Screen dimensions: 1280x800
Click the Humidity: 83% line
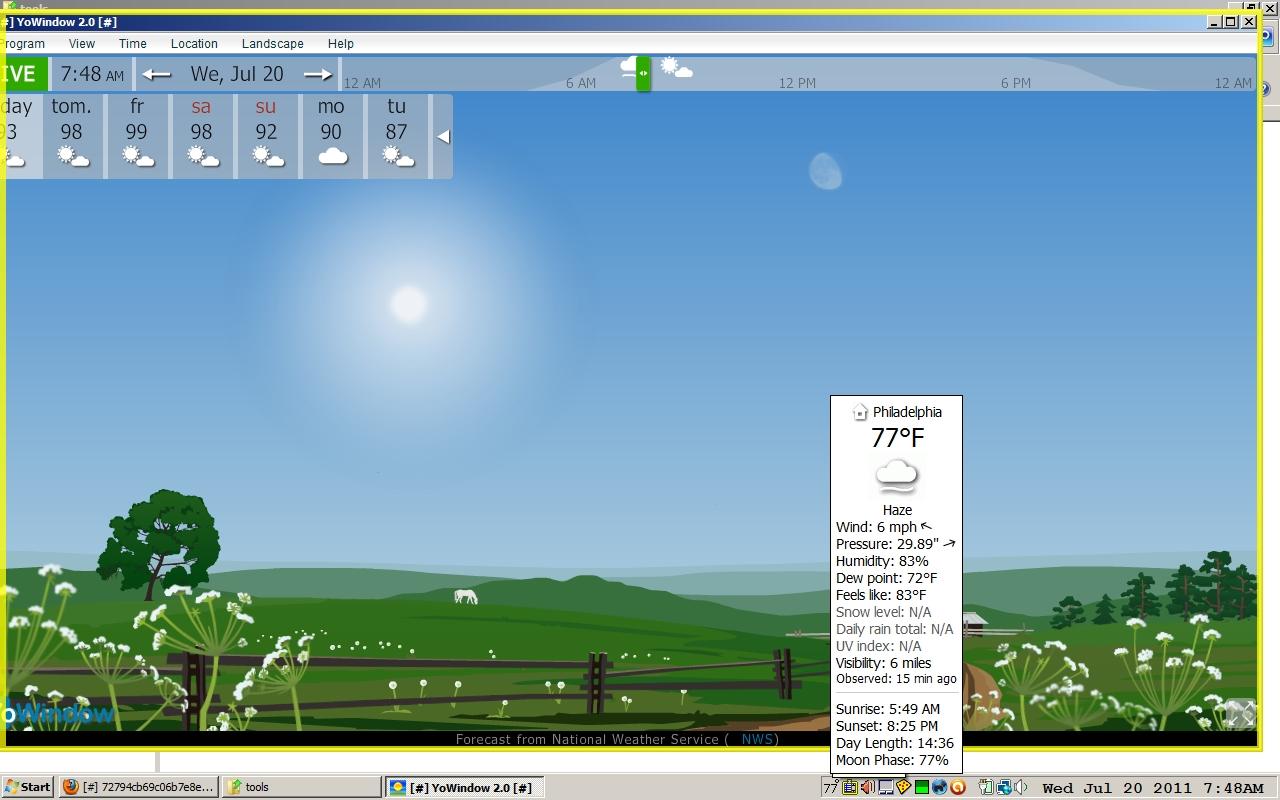click(x=882, y=561)
